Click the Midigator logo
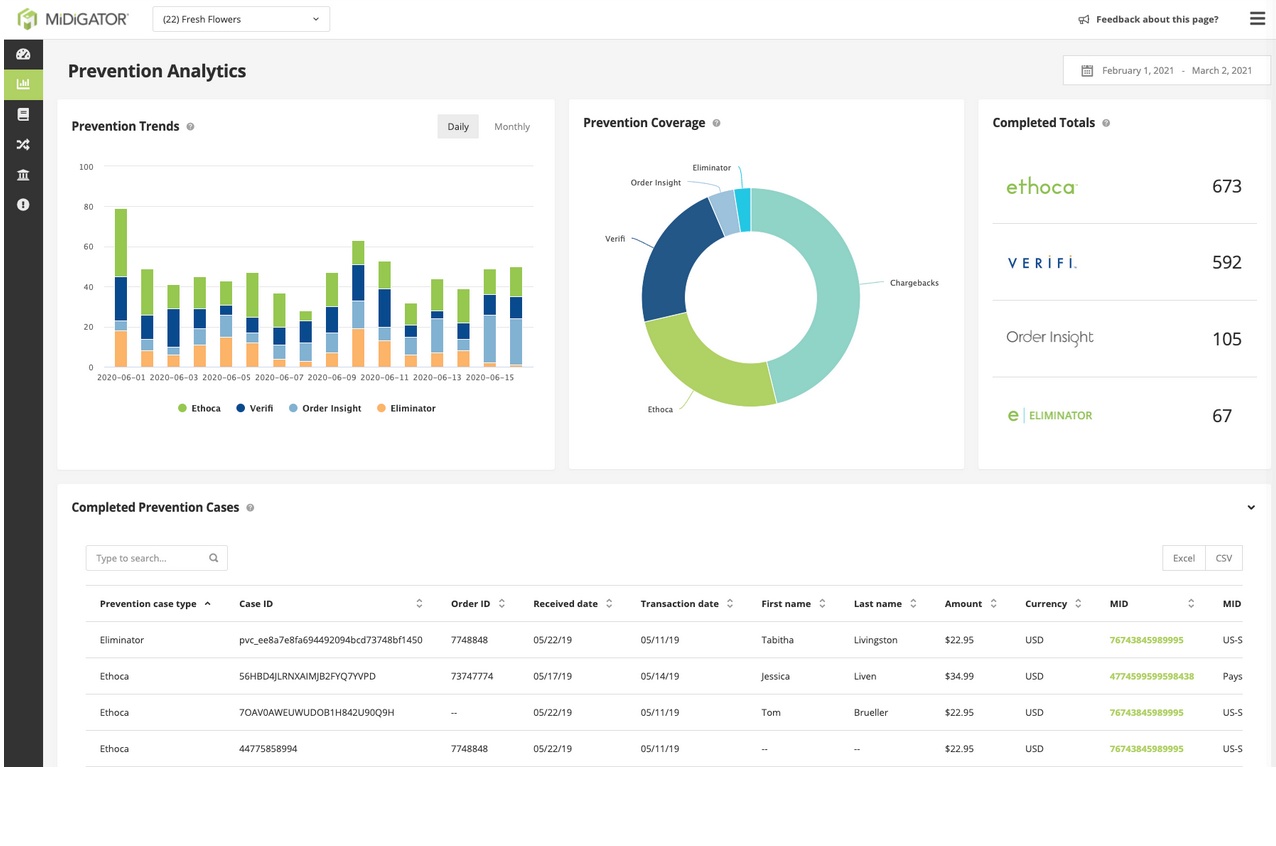Viewport: 1276px width, 846px height. tap(74, 19)
